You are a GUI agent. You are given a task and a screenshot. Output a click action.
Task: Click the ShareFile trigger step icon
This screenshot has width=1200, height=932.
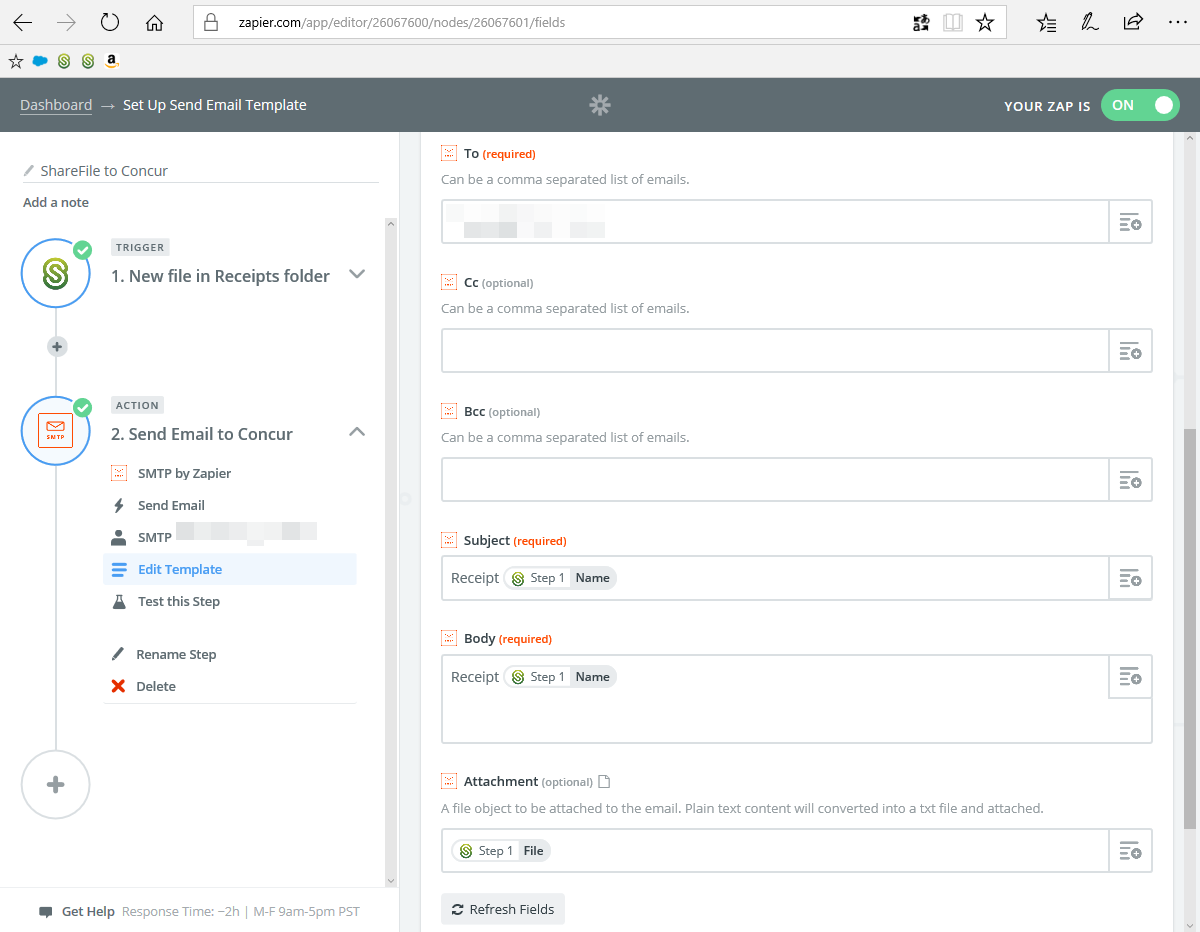tap(56, 273)
